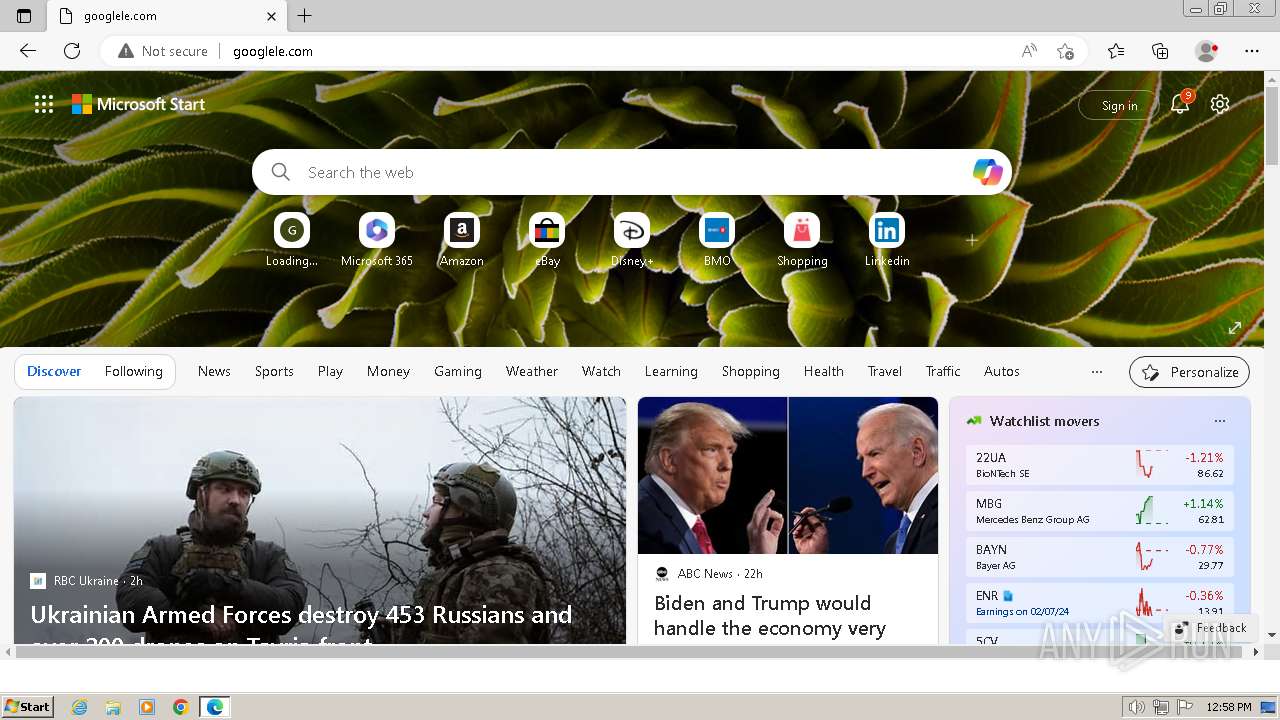Switch to the Discover feed

pos(54,371)
